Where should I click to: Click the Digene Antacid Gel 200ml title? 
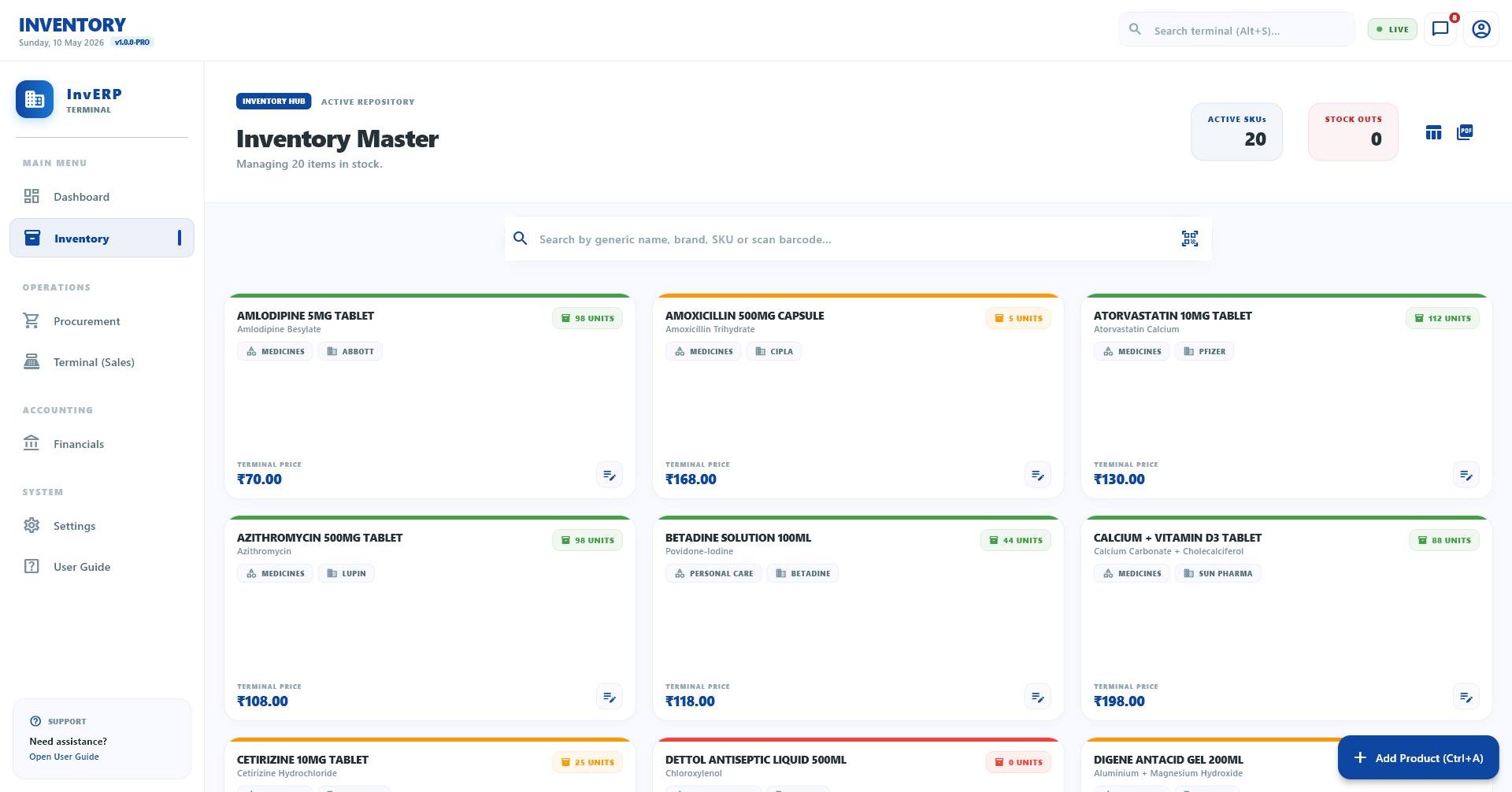[1169, 760]
